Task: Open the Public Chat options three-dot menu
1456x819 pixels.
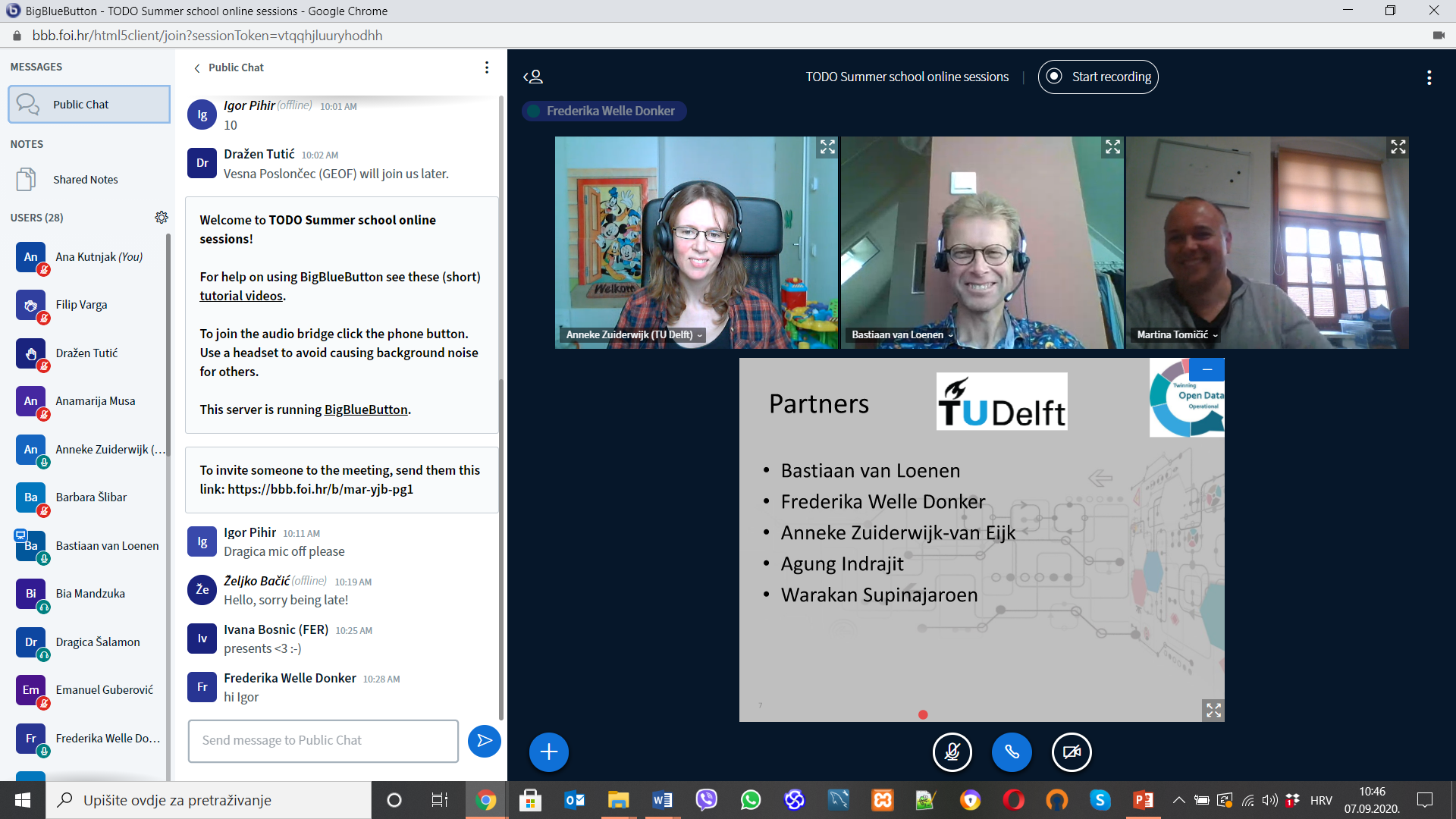Action: (487, 67)
